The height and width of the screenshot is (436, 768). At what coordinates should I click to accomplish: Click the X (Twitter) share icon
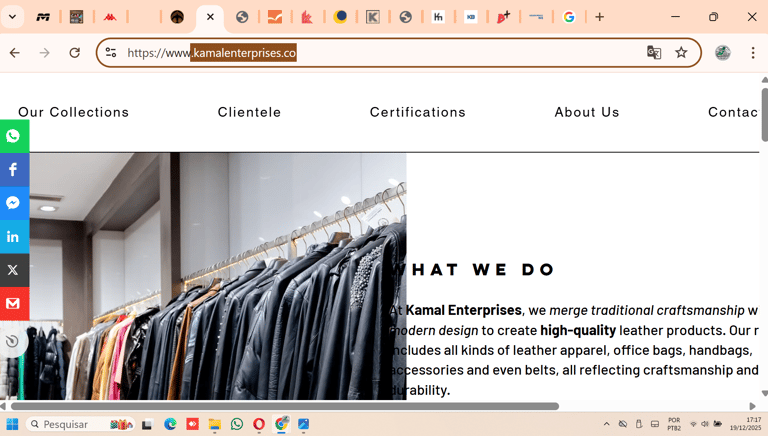pyautogui.click(x=14, y=270)
